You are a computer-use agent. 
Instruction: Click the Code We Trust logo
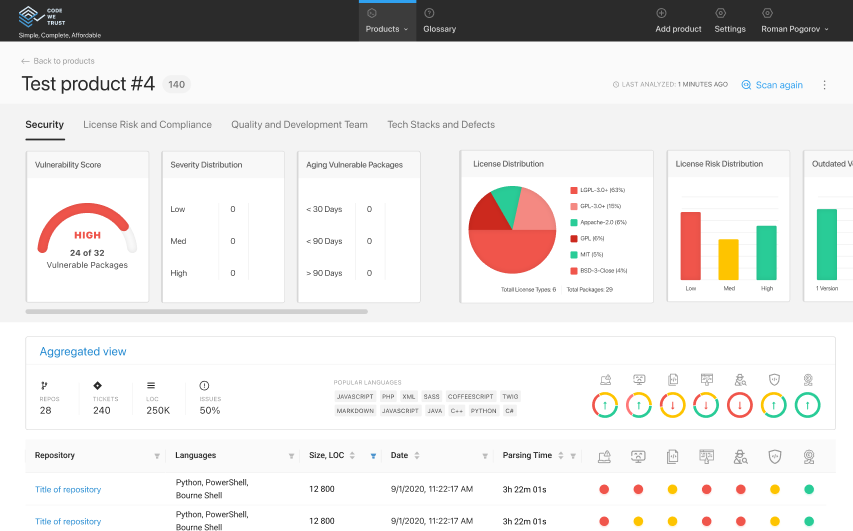coord(32,17)
